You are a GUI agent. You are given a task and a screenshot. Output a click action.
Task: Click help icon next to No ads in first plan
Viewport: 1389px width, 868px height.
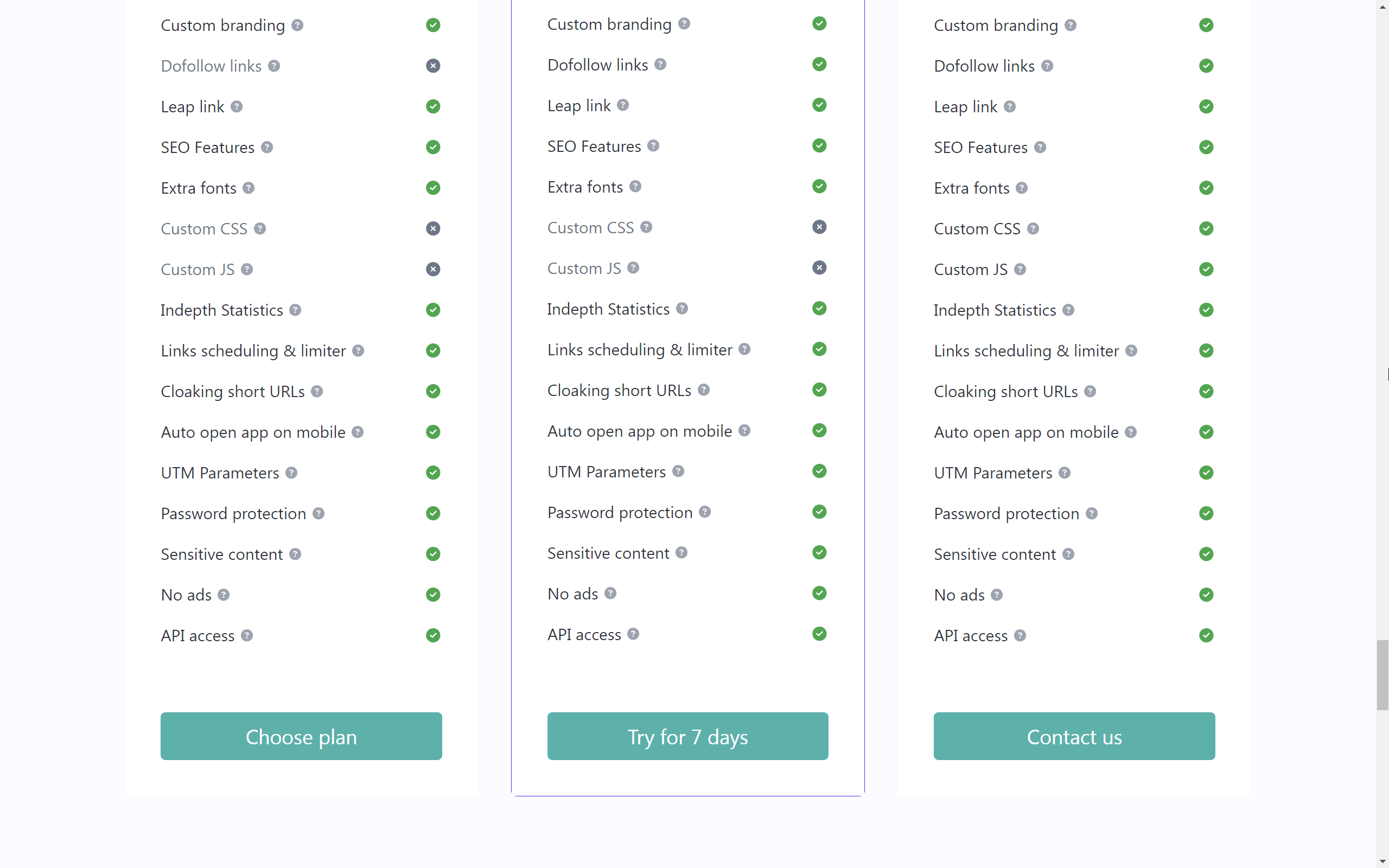click(224, 595)
